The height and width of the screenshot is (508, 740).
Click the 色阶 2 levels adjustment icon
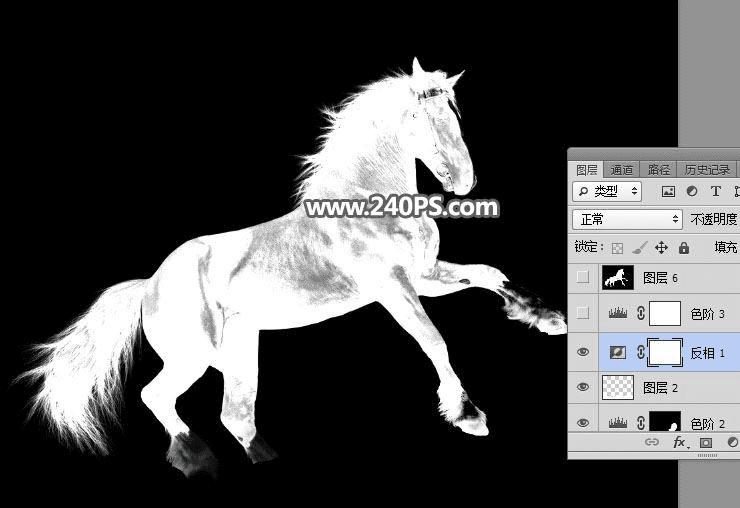pyautogui.click(x=618, y=423)
